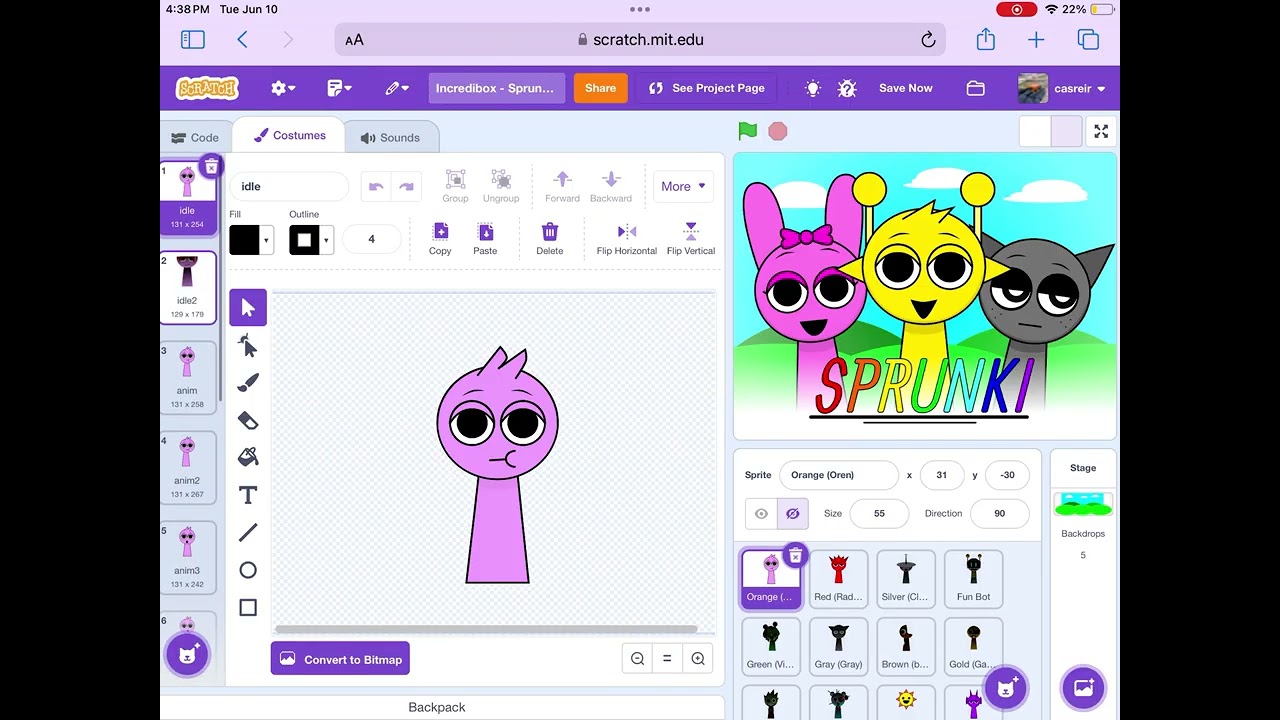This screenshot has height=720, width=1280.
Task: Click Convert to Bitmap
Action: tap(340, 659)
